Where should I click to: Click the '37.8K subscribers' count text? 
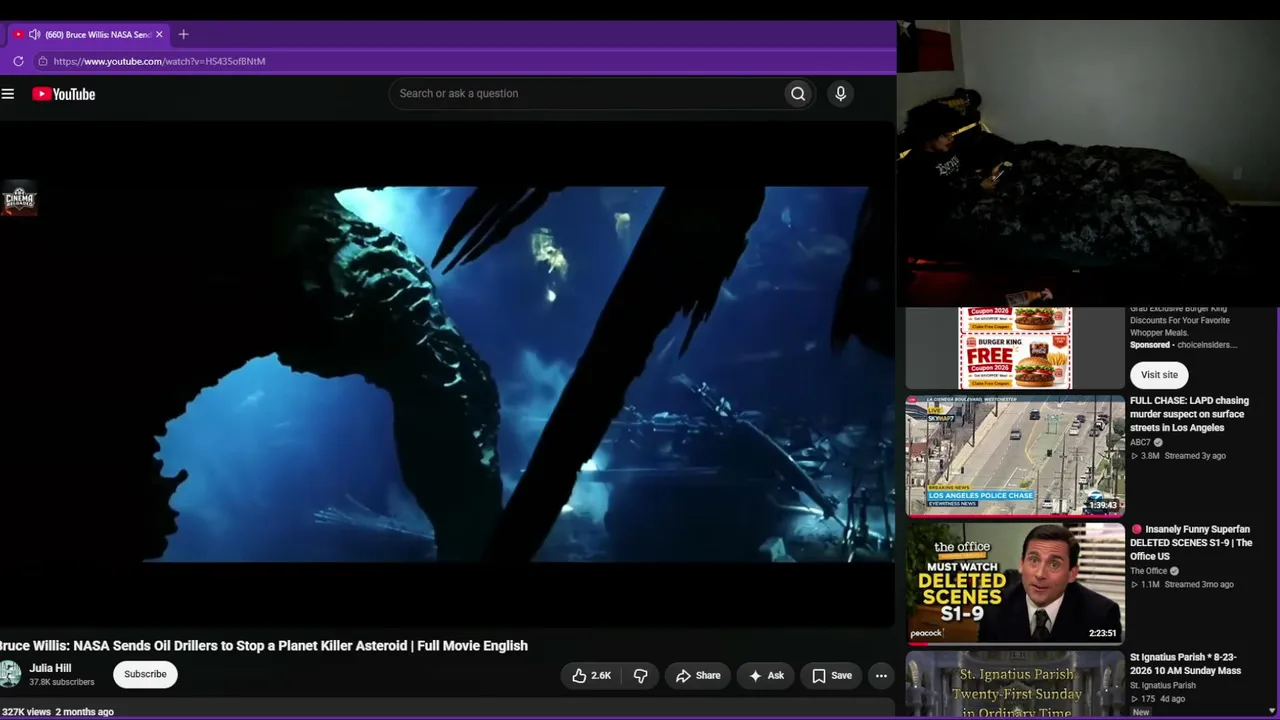pos(62,683)
